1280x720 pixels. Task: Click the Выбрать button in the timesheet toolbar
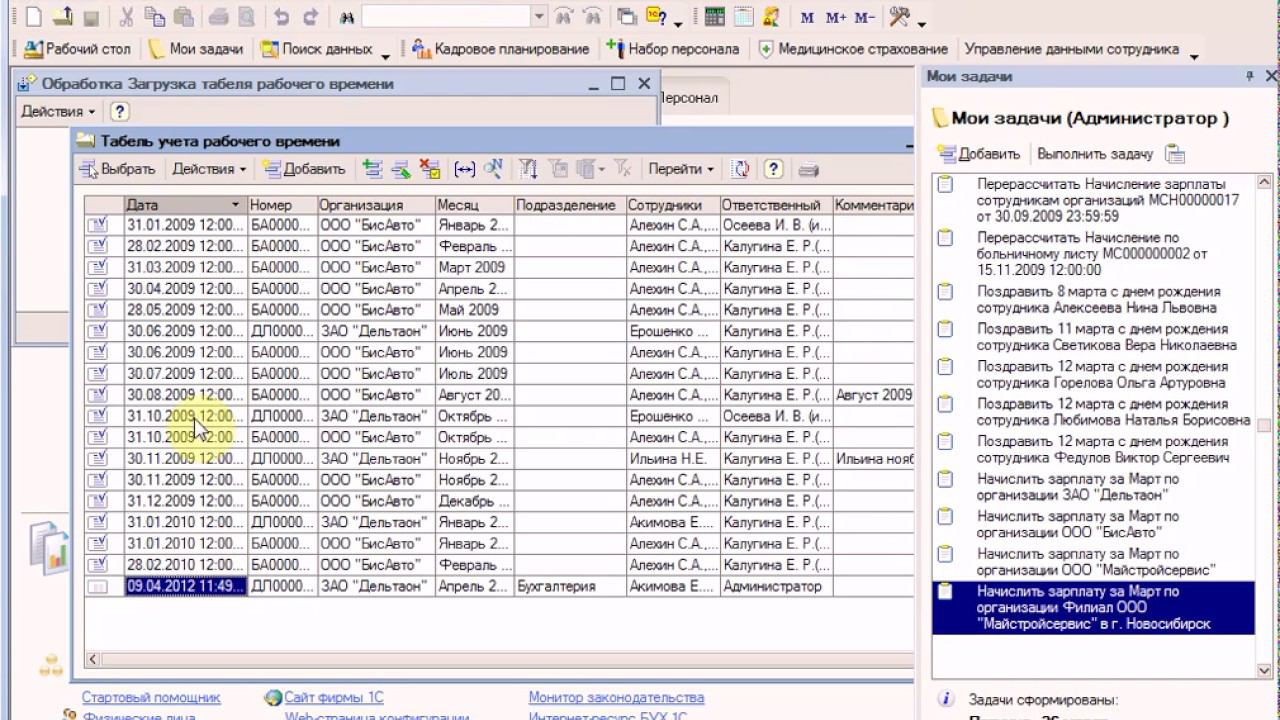[x=117, y=169]
